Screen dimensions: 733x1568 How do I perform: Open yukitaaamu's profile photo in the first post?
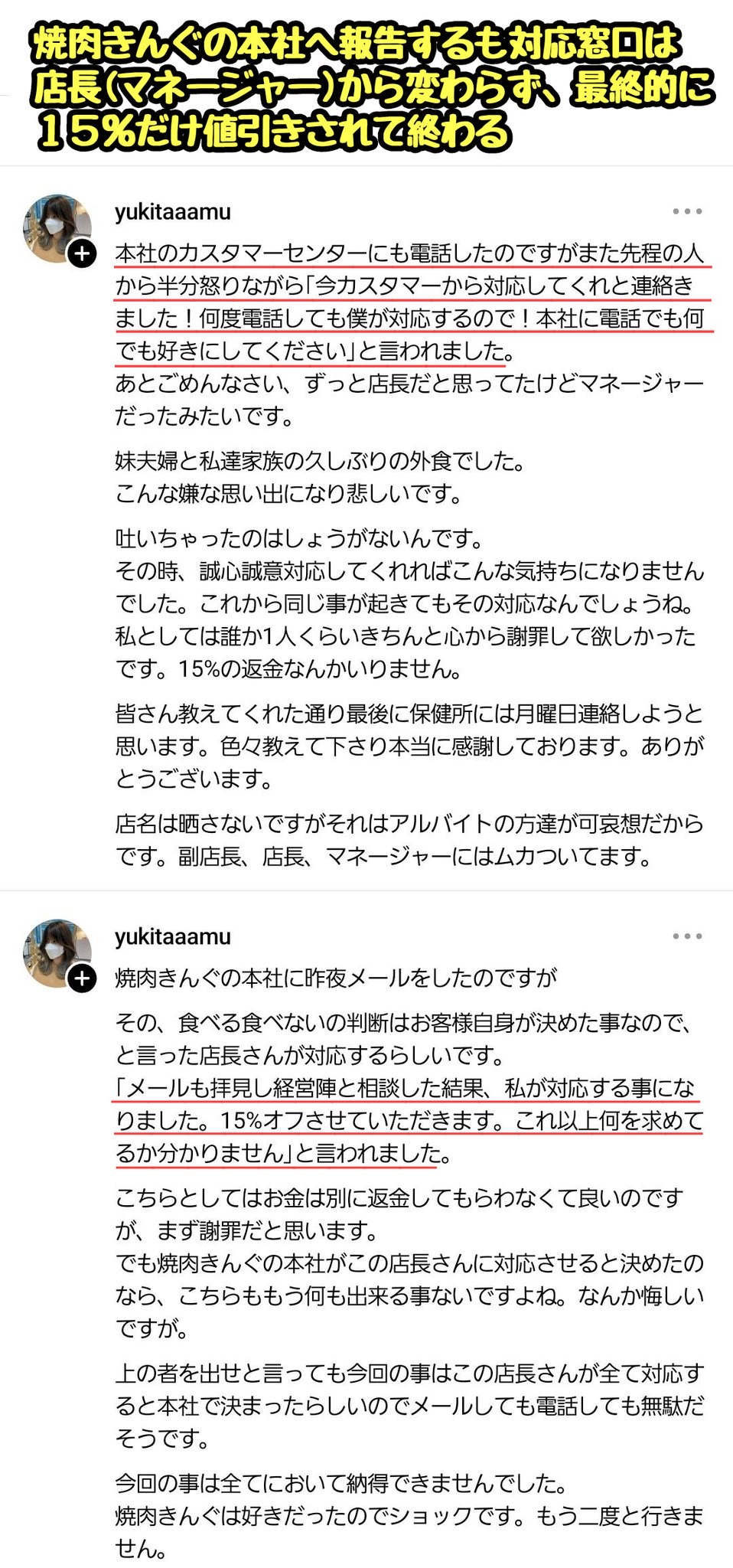pyautogui.click(x=57, y=228)
